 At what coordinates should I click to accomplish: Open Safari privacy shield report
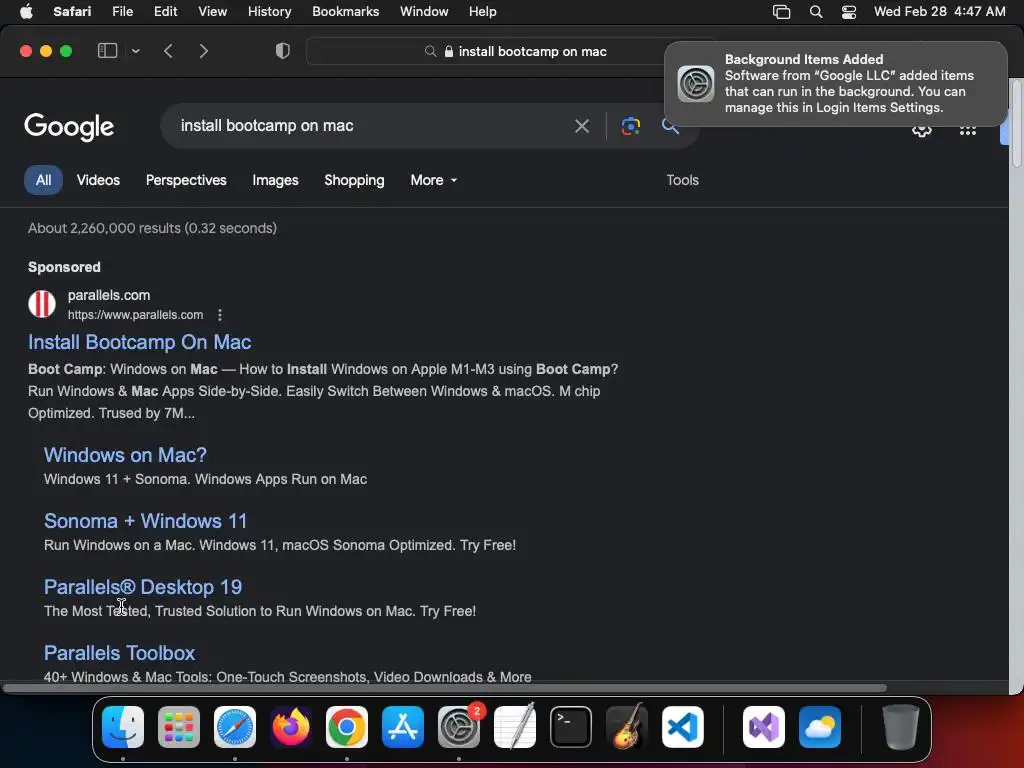[283, 51]
